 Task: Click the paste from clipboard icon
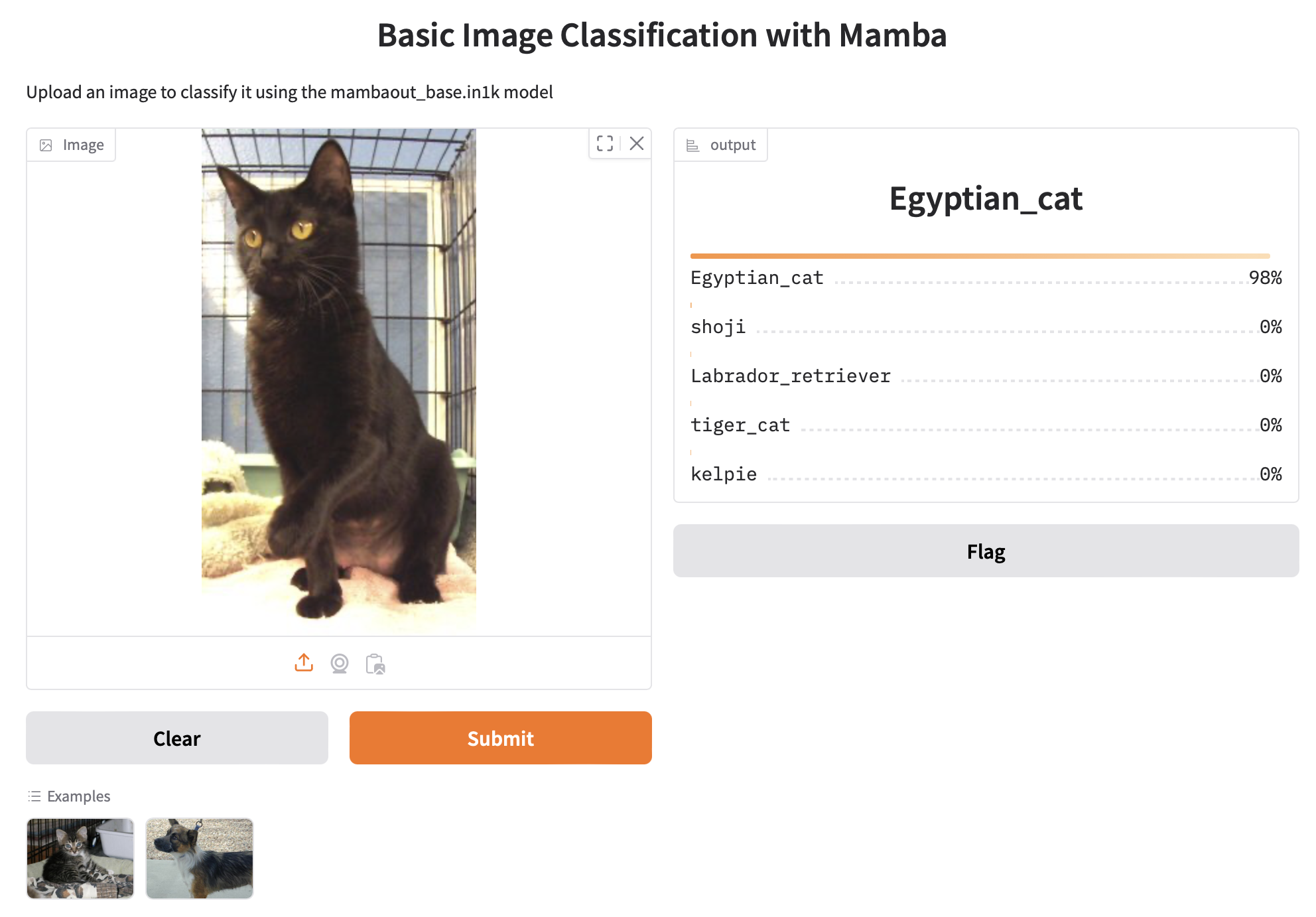click(375, 664)
